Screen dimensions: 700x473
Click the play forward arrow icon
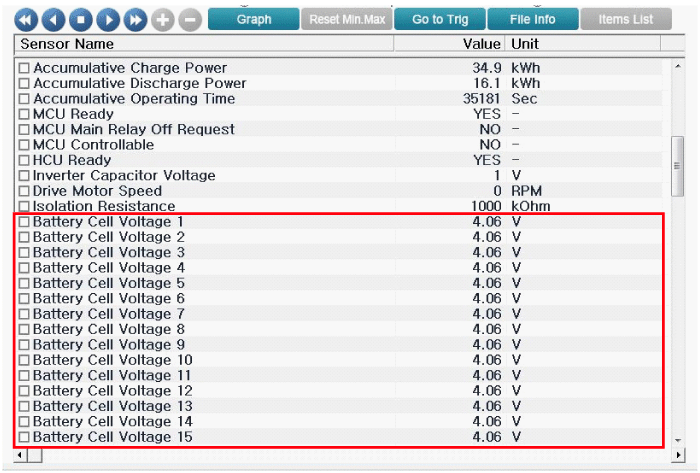[x=108, y=20]
